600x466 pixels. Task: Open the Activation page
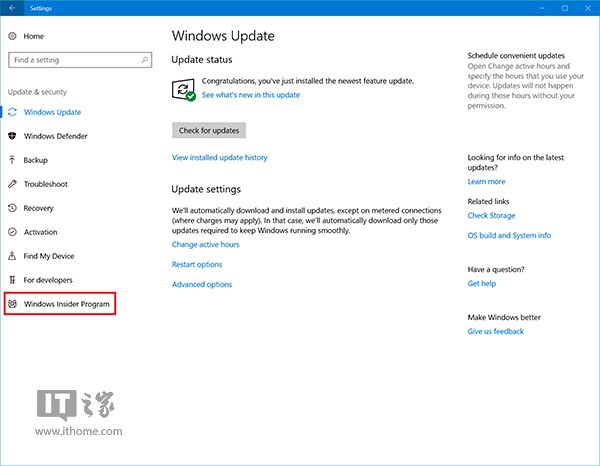[x=41, y=232]
